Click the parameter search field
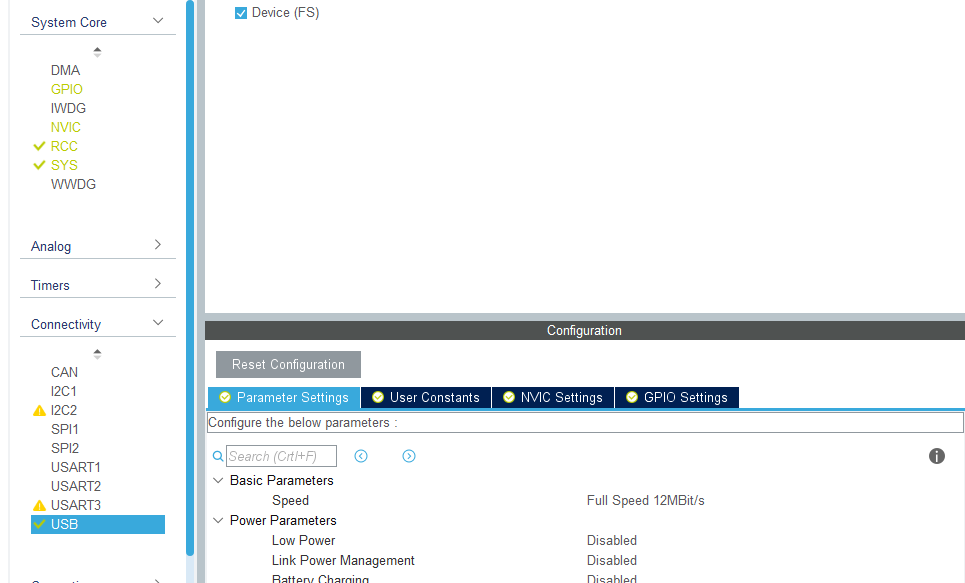 coord(281,456)
